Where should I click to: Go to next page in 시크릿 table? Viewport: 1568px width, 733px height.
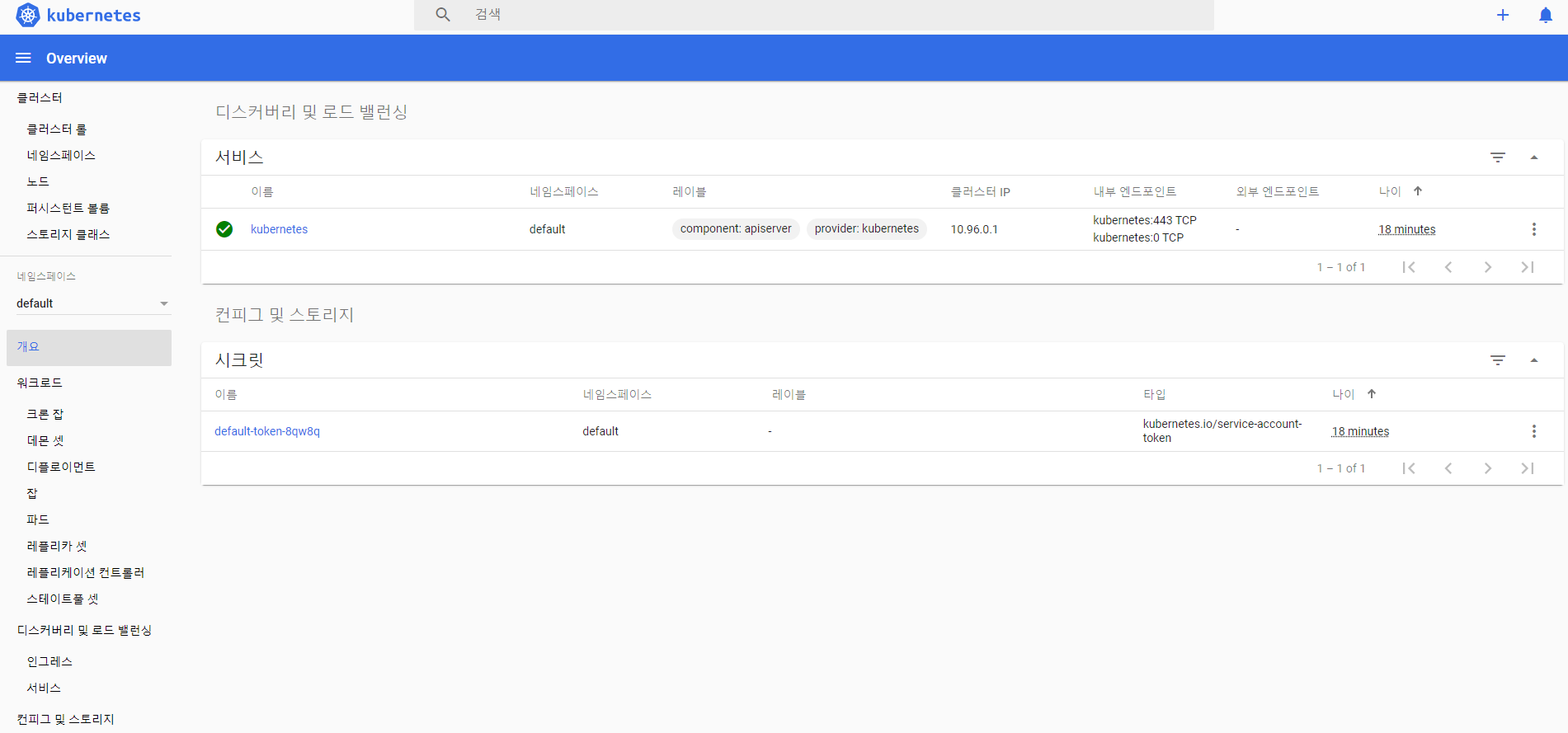1488,468
